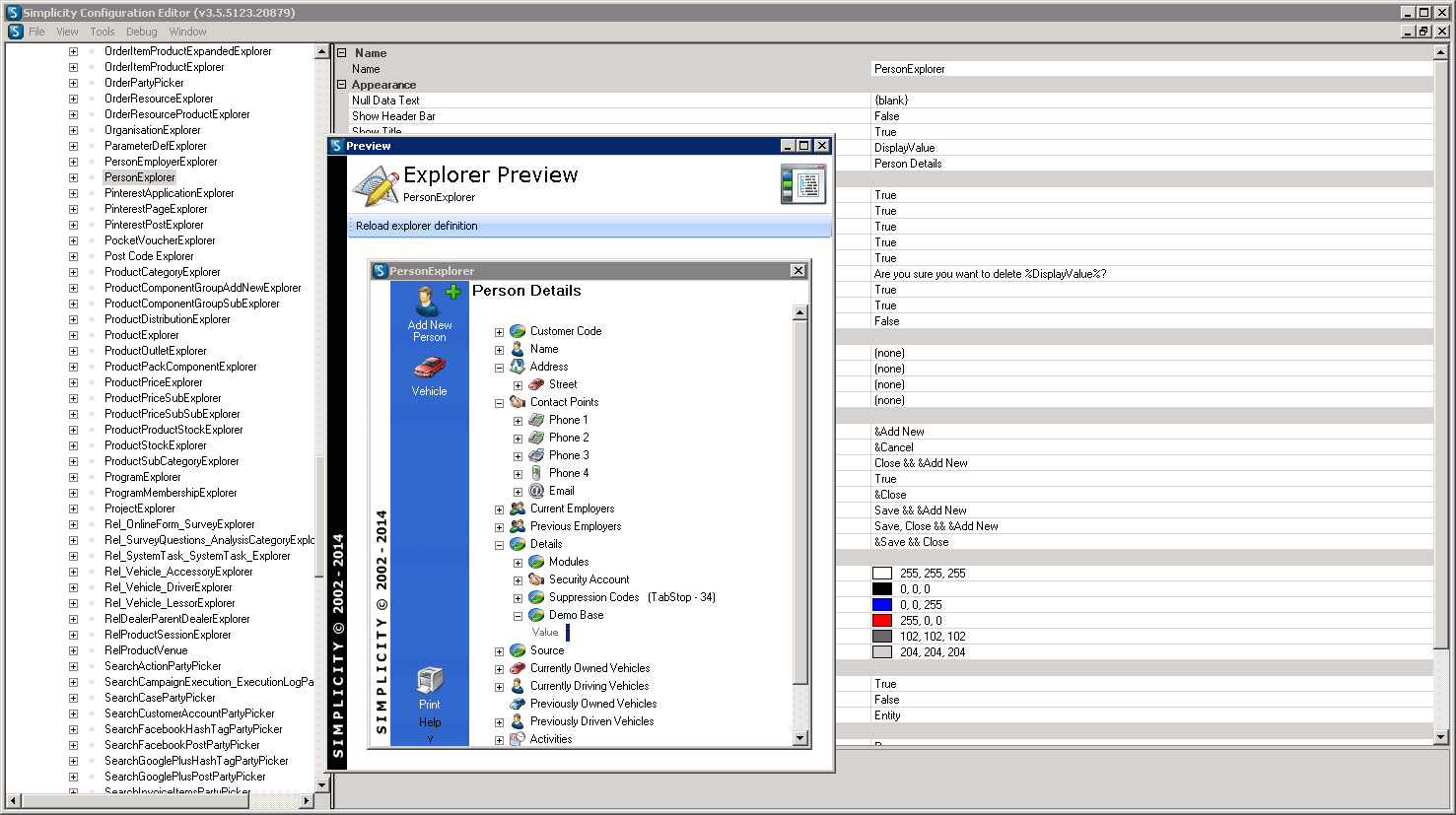The width and height of the screenshot is (1456, 815).
Task: Select the Previously Driven Vehicles item
Action: click(x=591, y=721)
